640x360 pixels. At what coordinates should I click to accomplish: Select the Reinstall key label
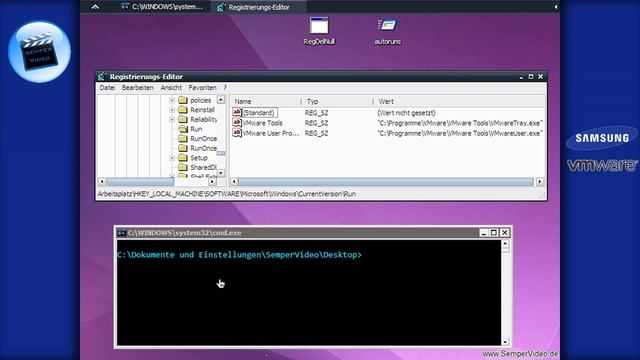[x=202, y=110]
